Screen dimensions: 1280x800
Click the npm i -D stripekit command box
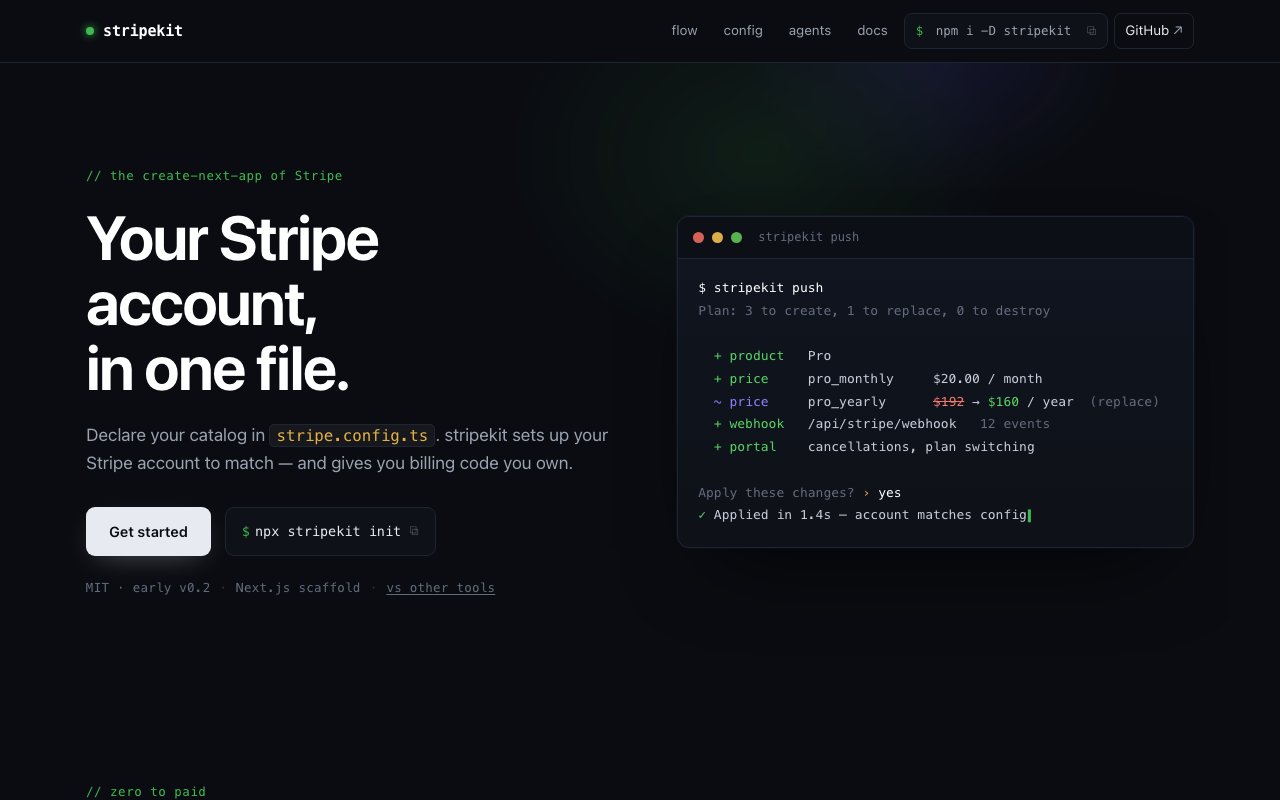click(x=1005, y=31)
